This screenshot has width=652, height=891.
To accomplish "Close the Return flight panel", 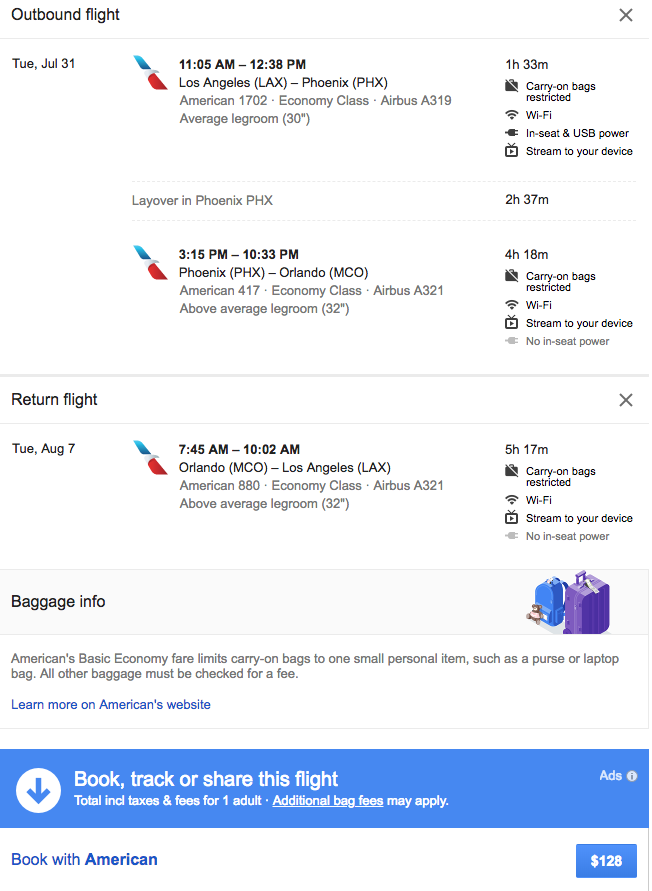I will [x=626, y=400].
